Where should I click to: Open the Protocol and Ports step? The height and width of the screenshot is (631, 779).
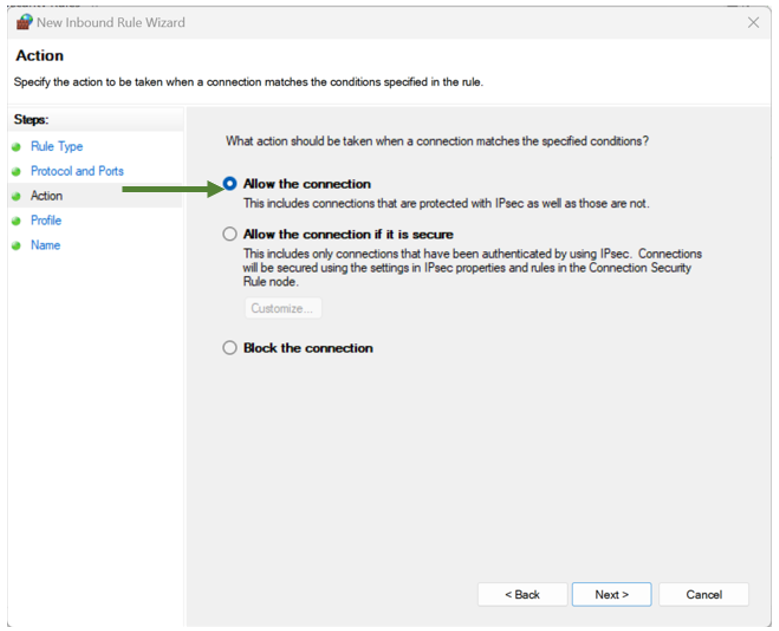coord(77,171)
